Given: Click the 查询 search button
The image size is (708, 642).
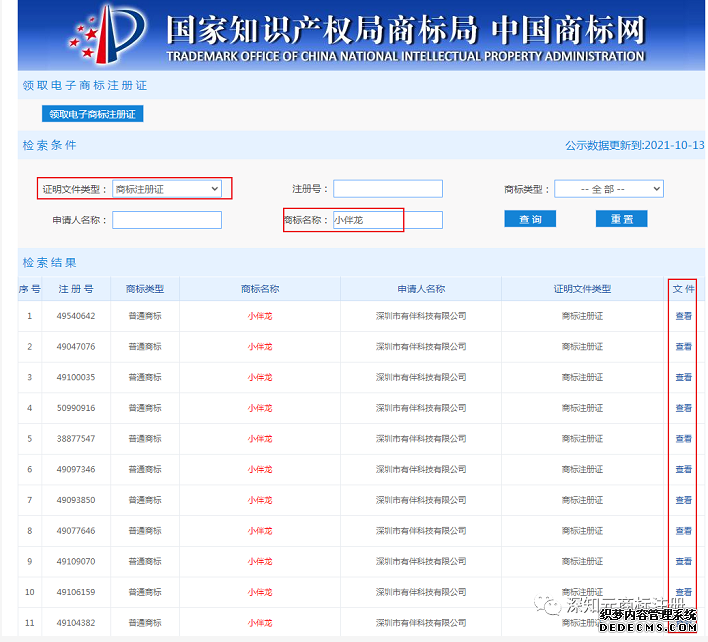Looking at the screenshot, I should tap(530, 219).
